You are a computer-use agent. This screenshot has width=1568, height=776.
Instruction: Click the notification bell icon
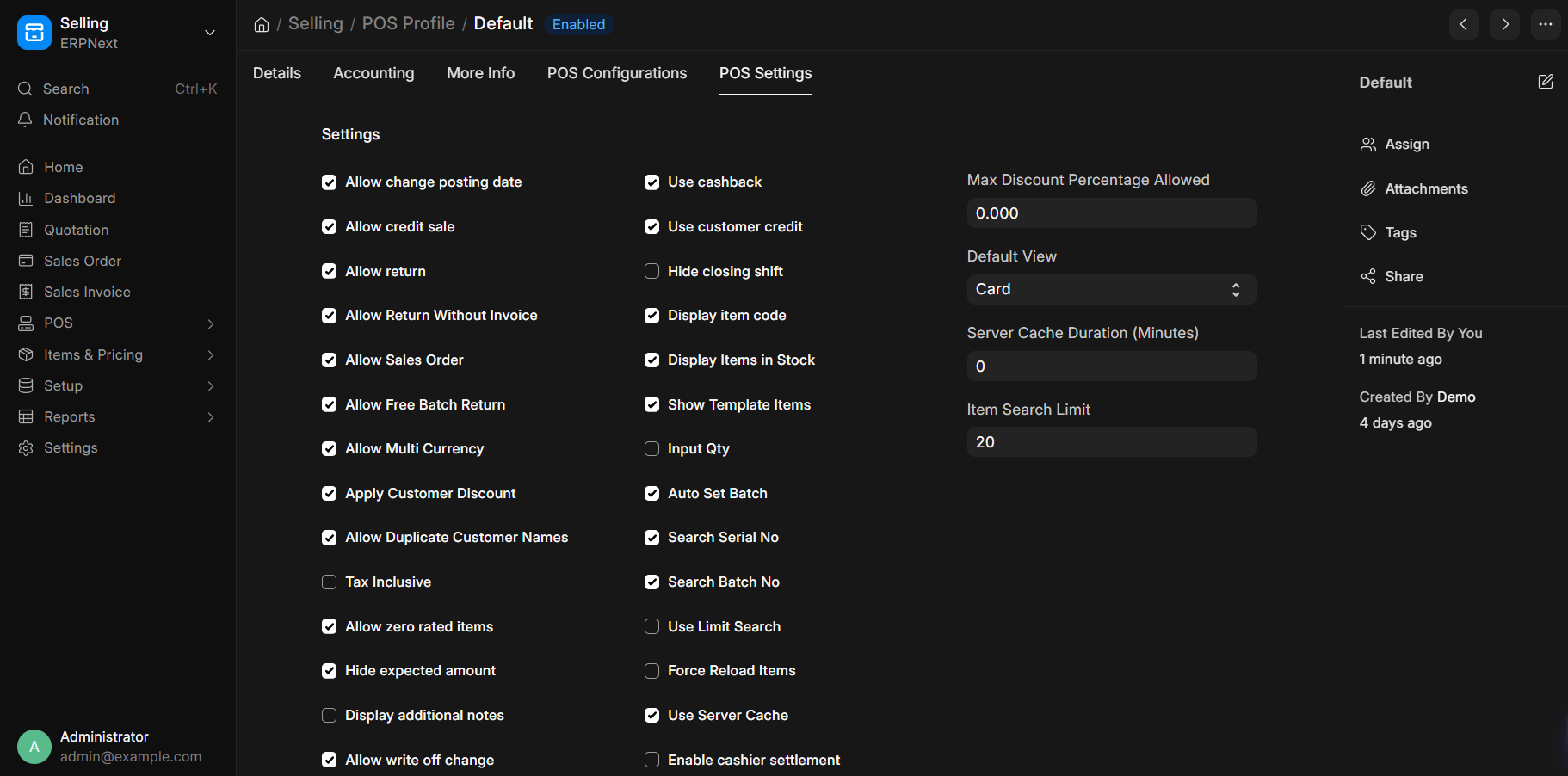click(25, 120)
